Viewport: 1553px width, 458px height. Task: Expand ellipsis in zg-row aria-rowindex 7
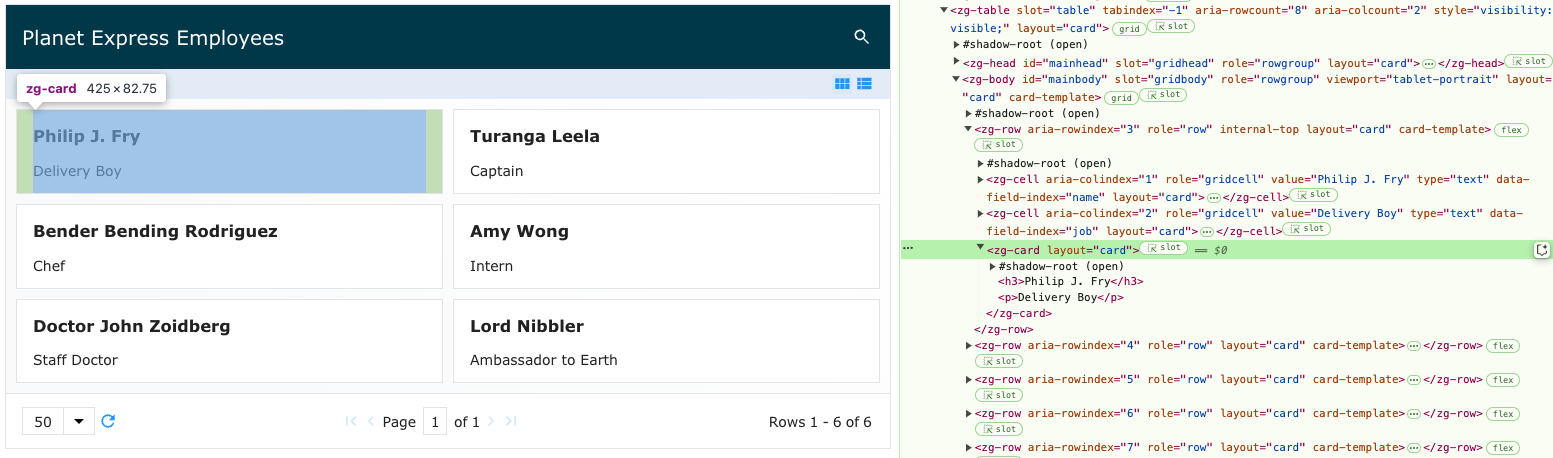pyautogui.click(x=1413, y=447)
